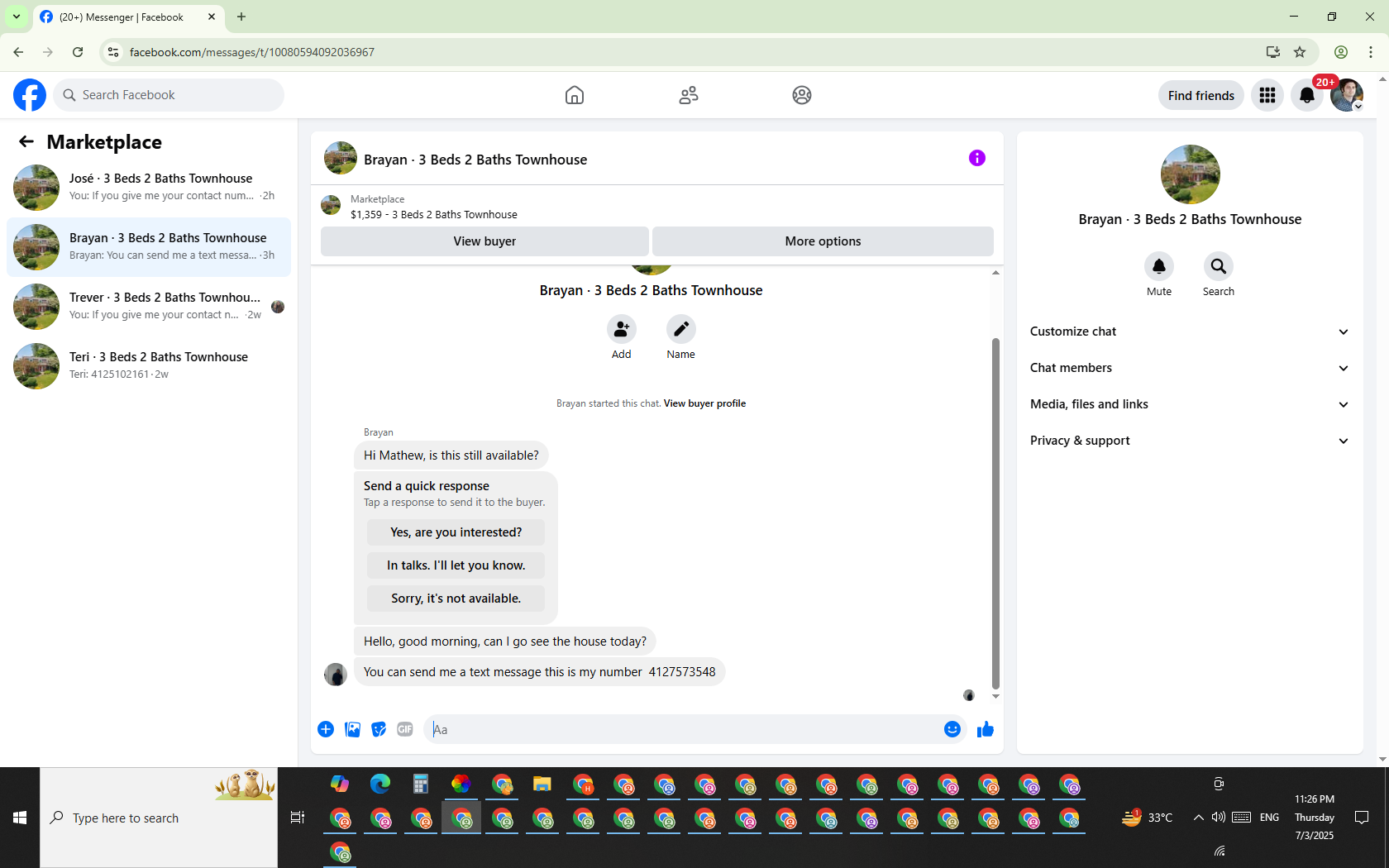This screenshot has height=868, width=1389.
Task: Expand Media, files and links section
Action: [x=1190, y=404]
